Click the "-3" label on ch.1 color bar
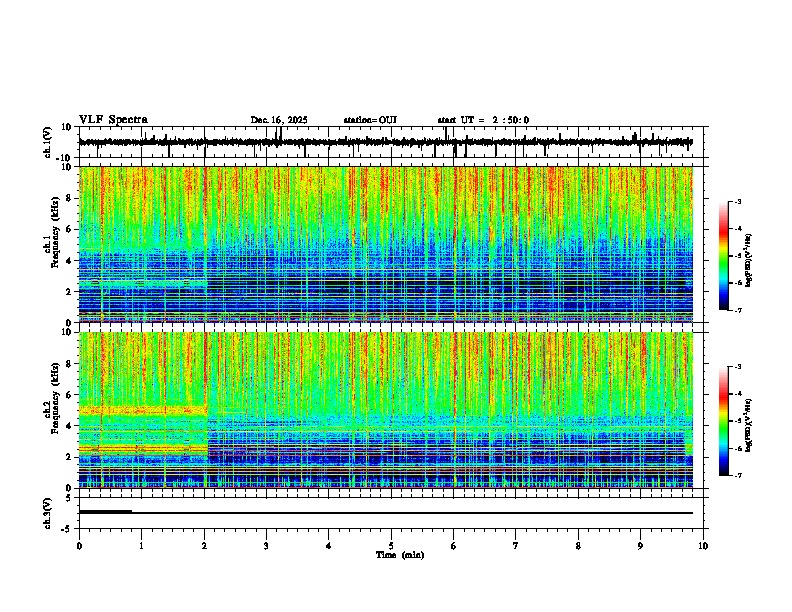The width and height of the screenshot is (792, 612). click(x=738, y=201)
